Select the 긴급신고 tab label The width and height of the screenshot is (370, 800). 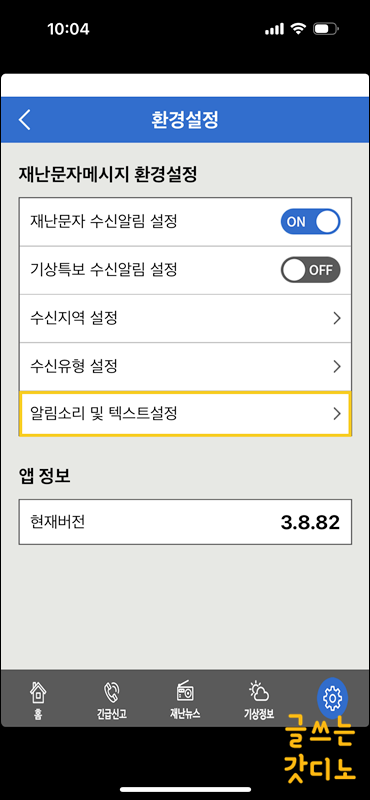[x=111, y=714]
